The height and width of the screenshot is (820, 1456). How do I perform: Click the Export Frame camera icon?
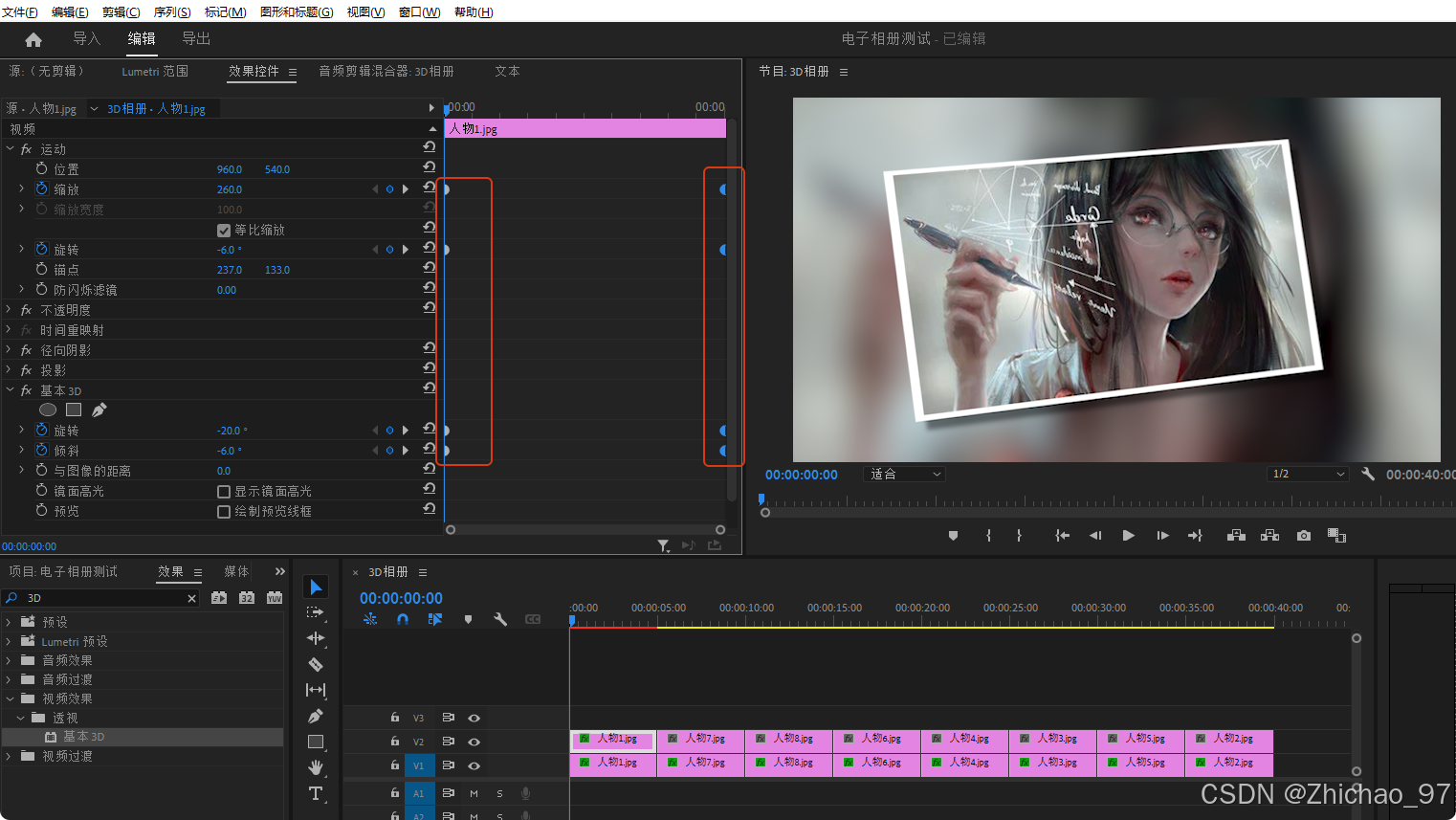[x=1304, y=536]
